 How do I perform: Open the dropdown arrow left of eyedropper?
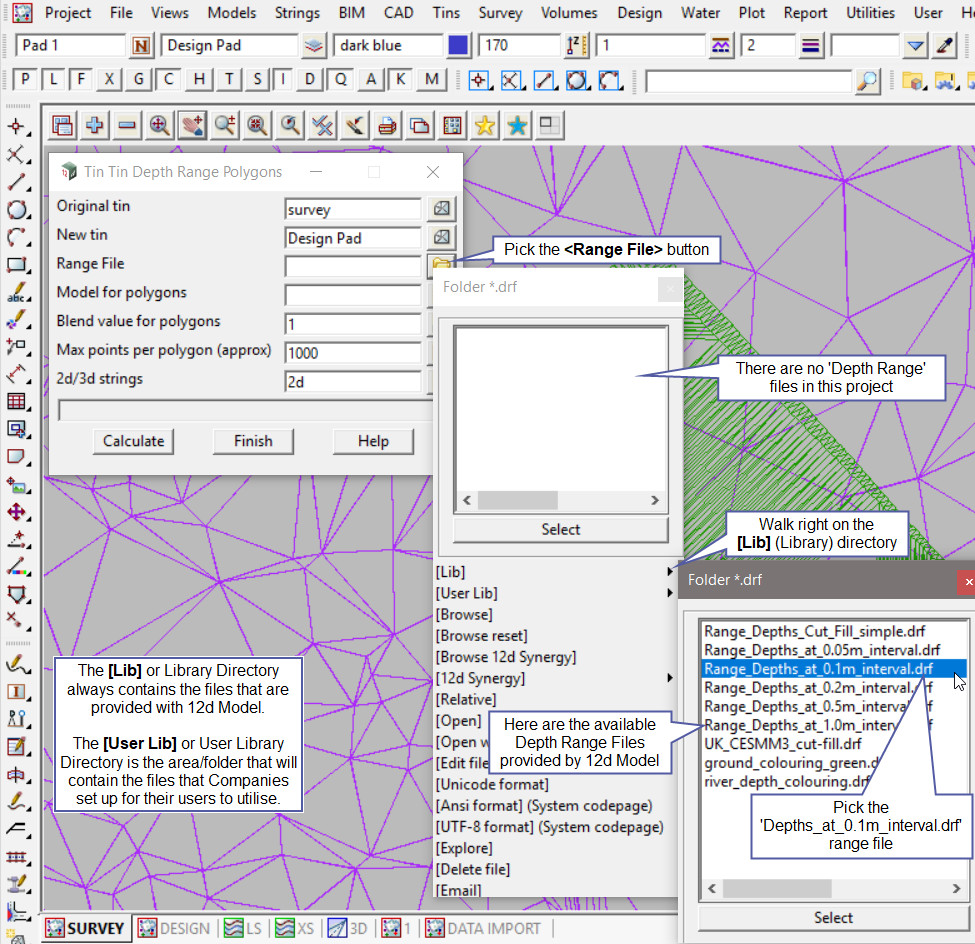click(x=916, y=45)
